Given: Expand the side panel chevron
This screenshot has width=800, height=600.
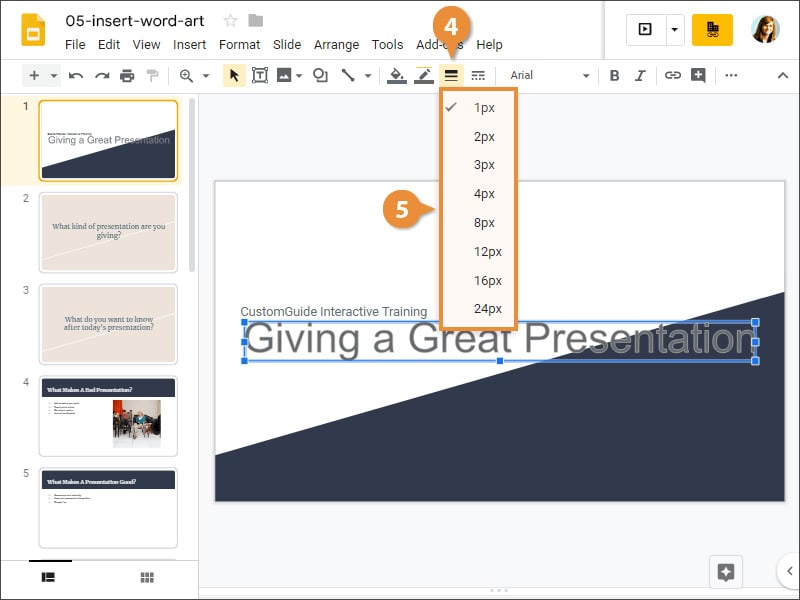Looking at the screenshot, I should point(789,571).
